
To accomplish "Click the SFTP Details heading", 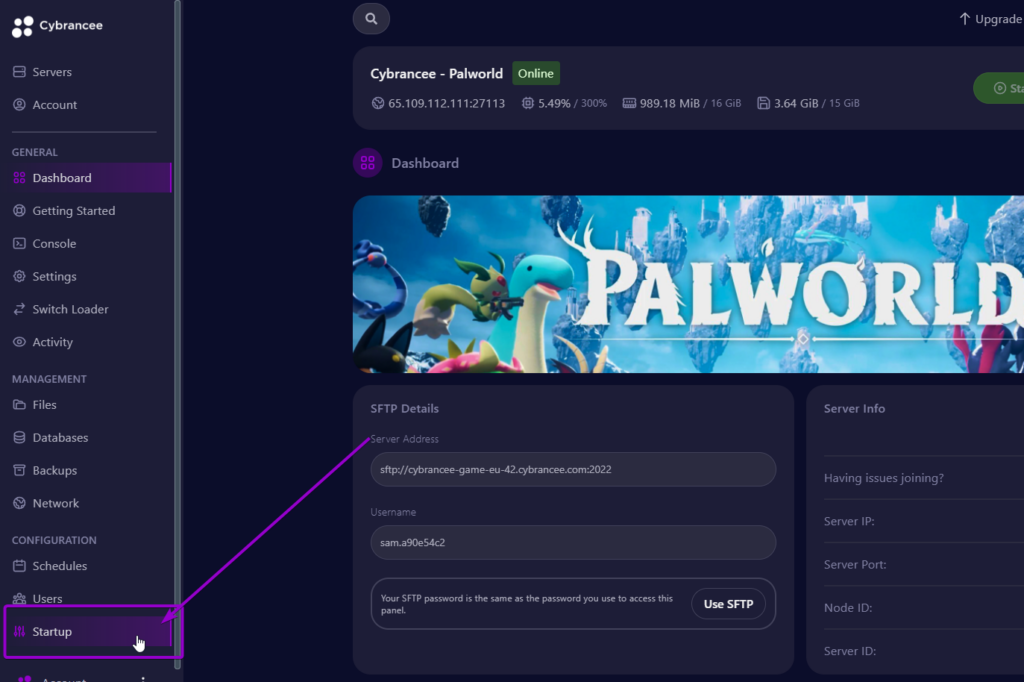I will point(404,408).
